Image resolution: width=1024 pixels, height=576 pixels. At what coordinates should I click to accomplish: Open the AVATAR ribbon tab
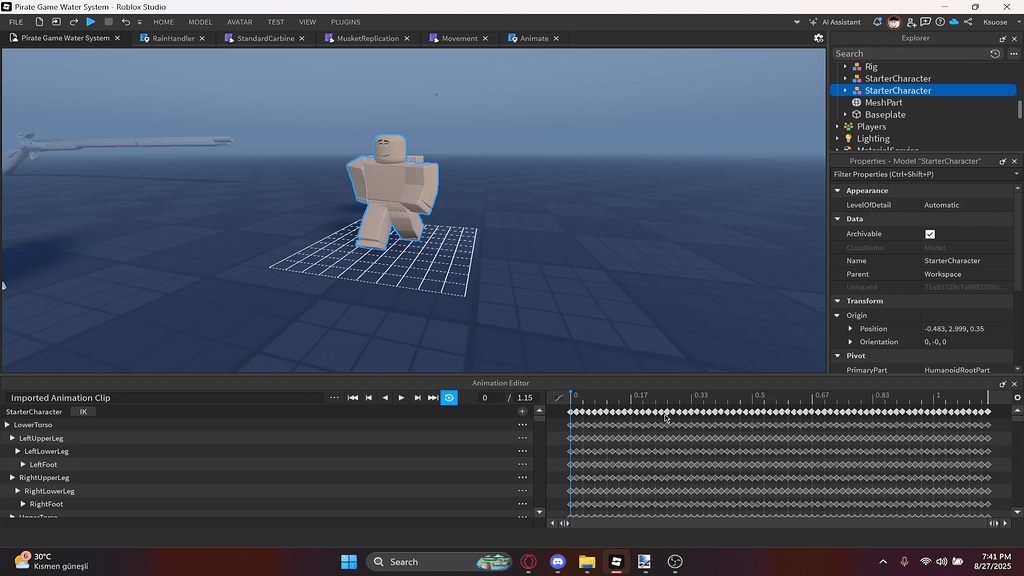[x=240, y=22]
